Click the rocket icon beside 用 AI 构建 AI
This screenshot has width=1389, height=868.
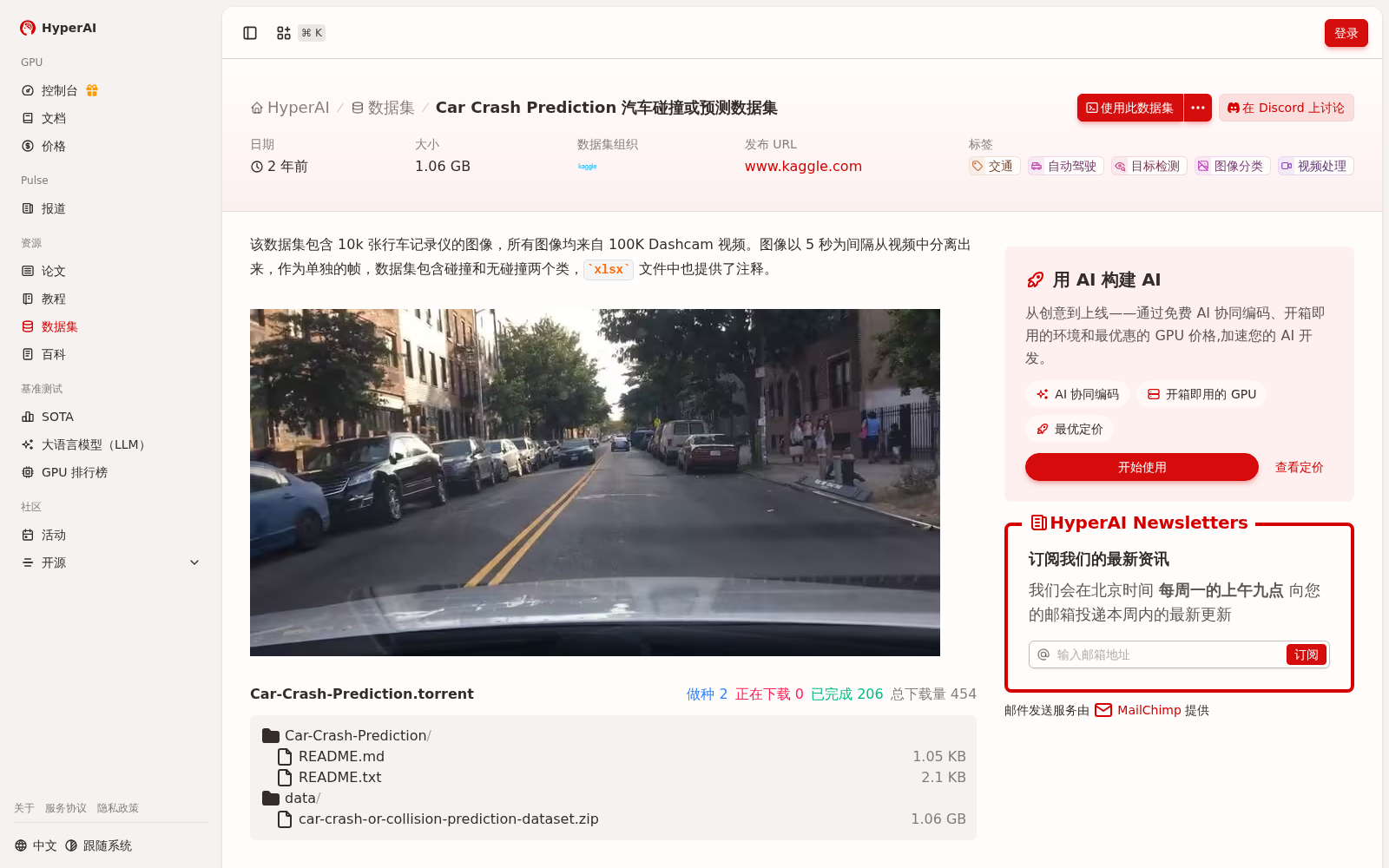tap(1035, 279)
